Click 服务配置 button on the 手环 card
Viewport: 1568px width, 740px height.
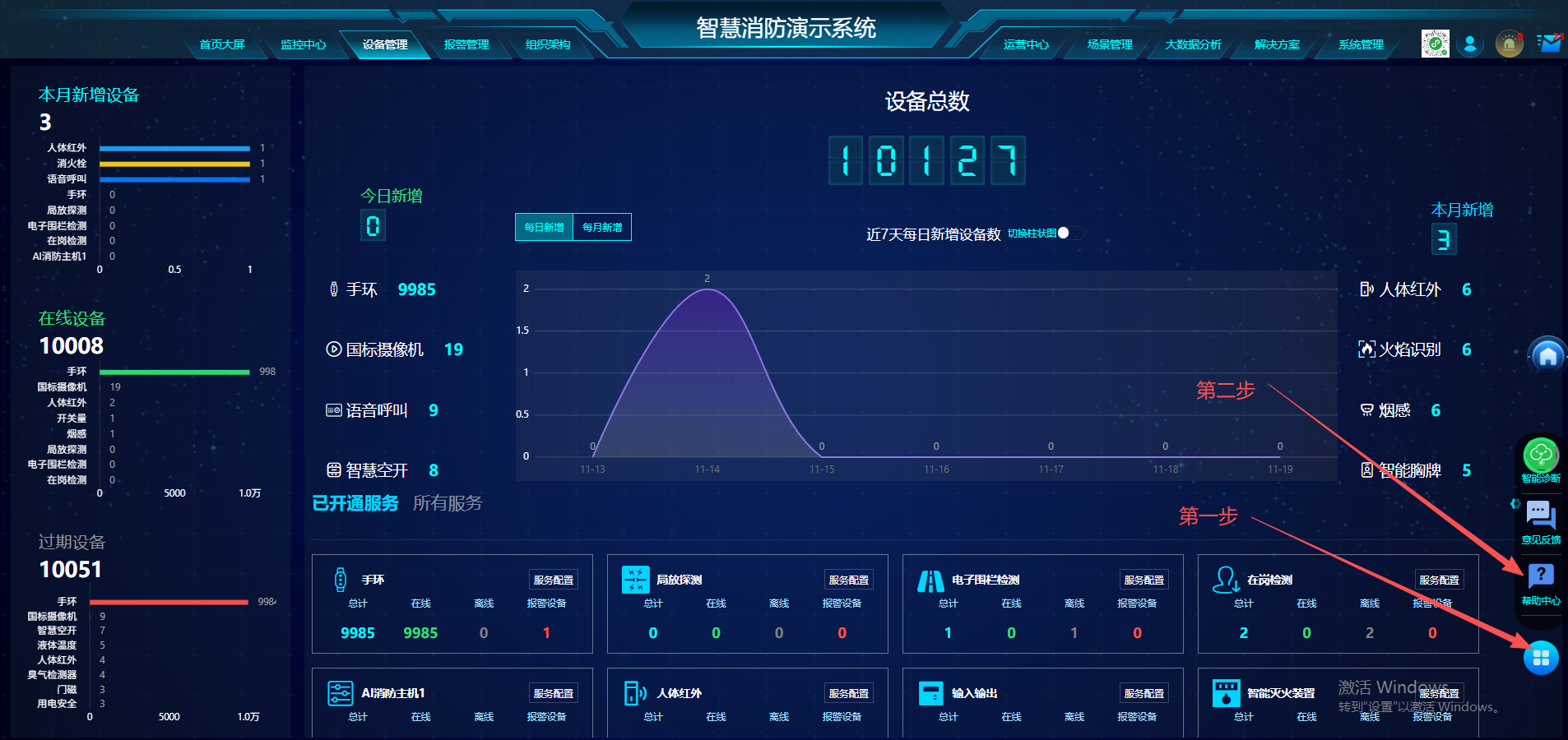tap(553, 580)
